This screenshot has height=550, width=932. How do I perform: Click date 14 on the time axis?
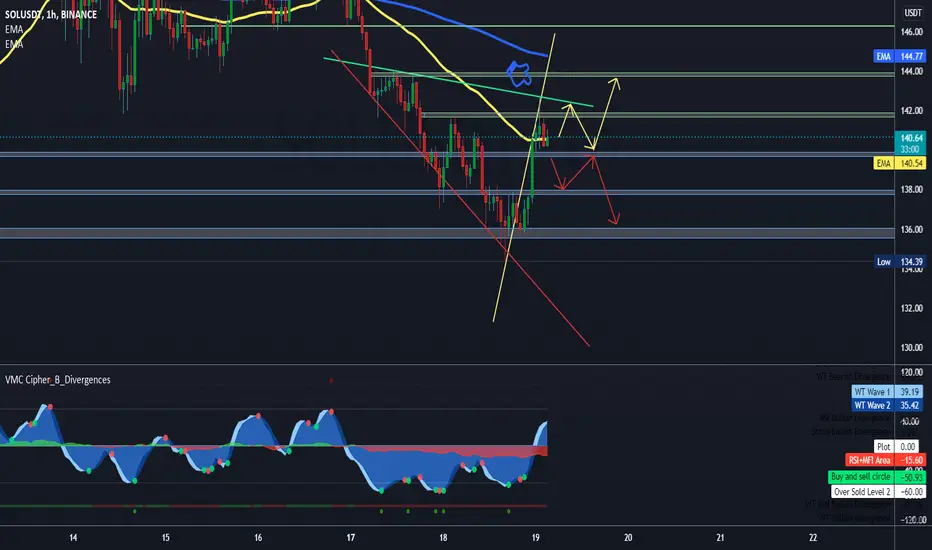click(73, 538)
